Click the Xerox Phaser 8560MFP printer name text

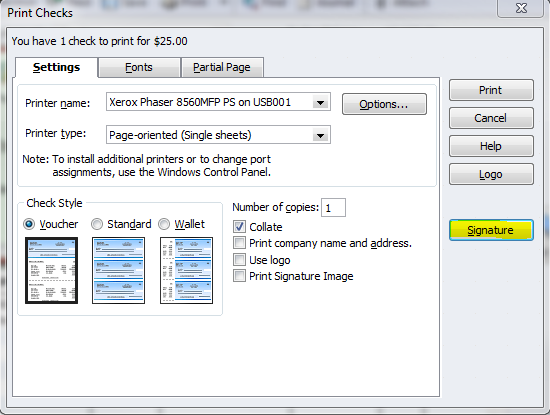[x=200, y=102]
